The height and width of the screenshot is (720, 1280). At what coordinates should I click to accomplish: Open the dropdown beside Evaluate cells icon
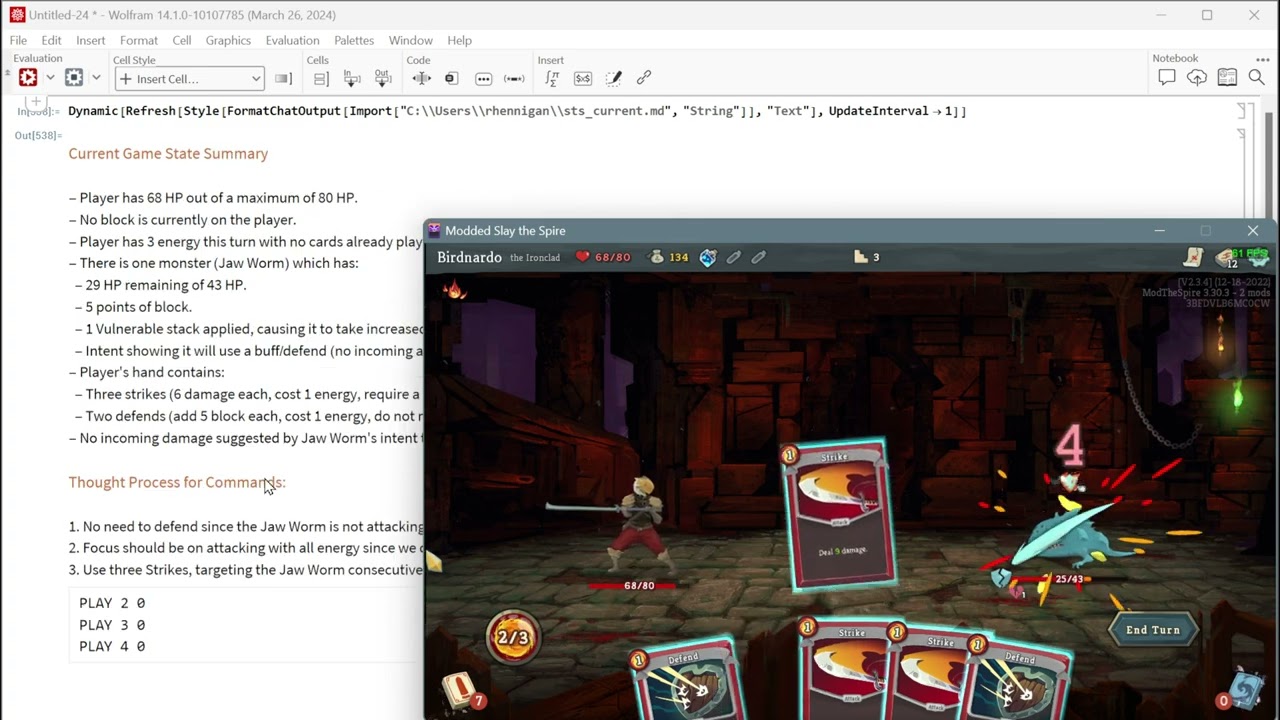coord(50,78)
